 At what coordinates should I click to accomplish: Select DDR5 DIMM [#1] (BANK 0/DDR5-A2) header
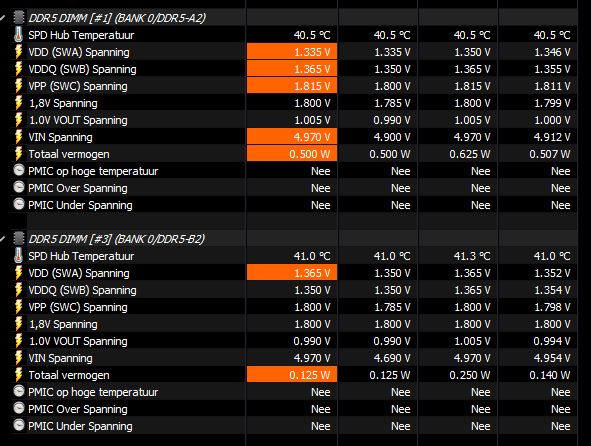(x=117, y=18)
